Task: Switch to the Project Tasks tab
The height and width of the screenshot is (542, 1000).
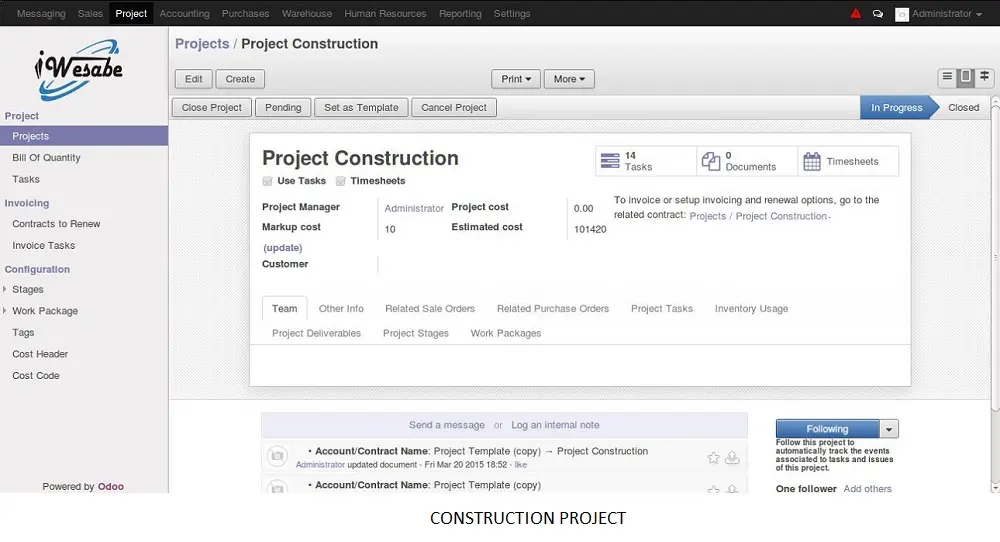Action: 661,309
